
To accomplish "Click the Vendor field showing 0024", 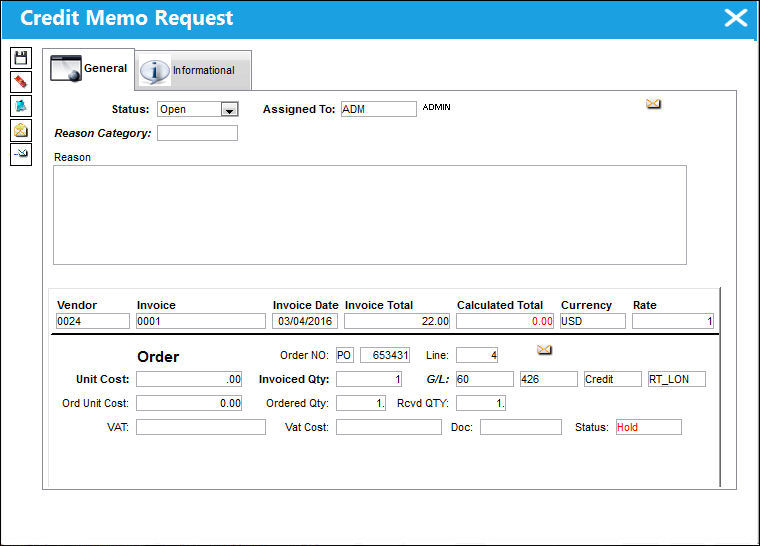I will (93, 321).
